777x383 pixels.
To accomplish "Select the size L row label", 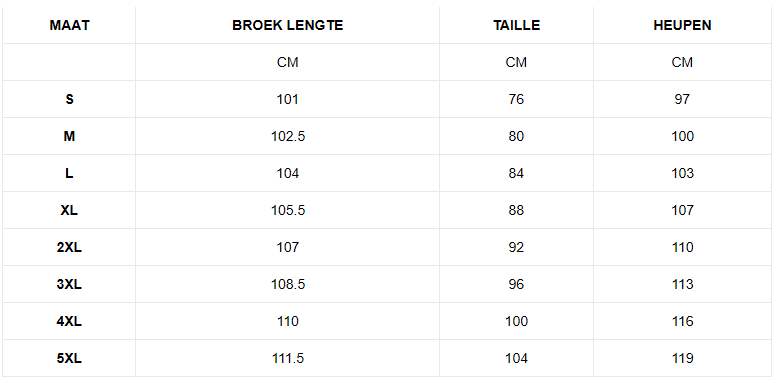I will coord(69,173).
